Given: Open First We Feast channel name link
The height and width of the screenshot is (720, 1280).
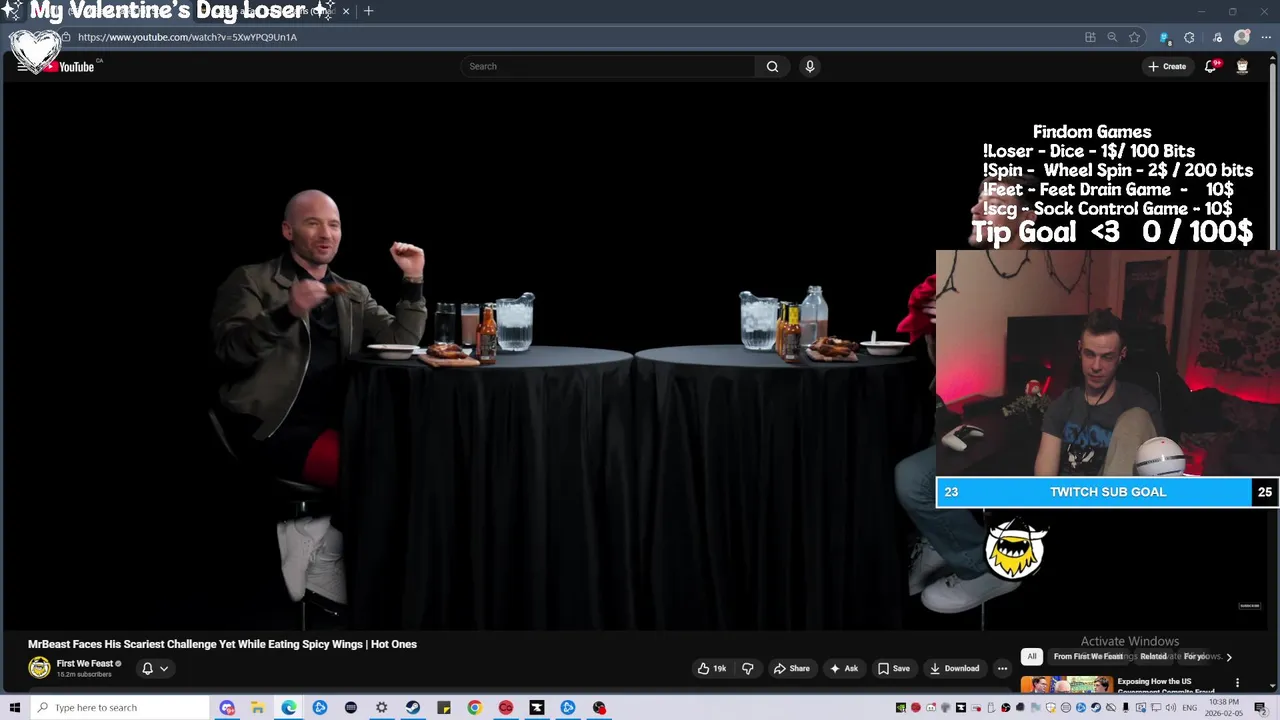Looking at the screenshot, I should [x=85, y=663].
